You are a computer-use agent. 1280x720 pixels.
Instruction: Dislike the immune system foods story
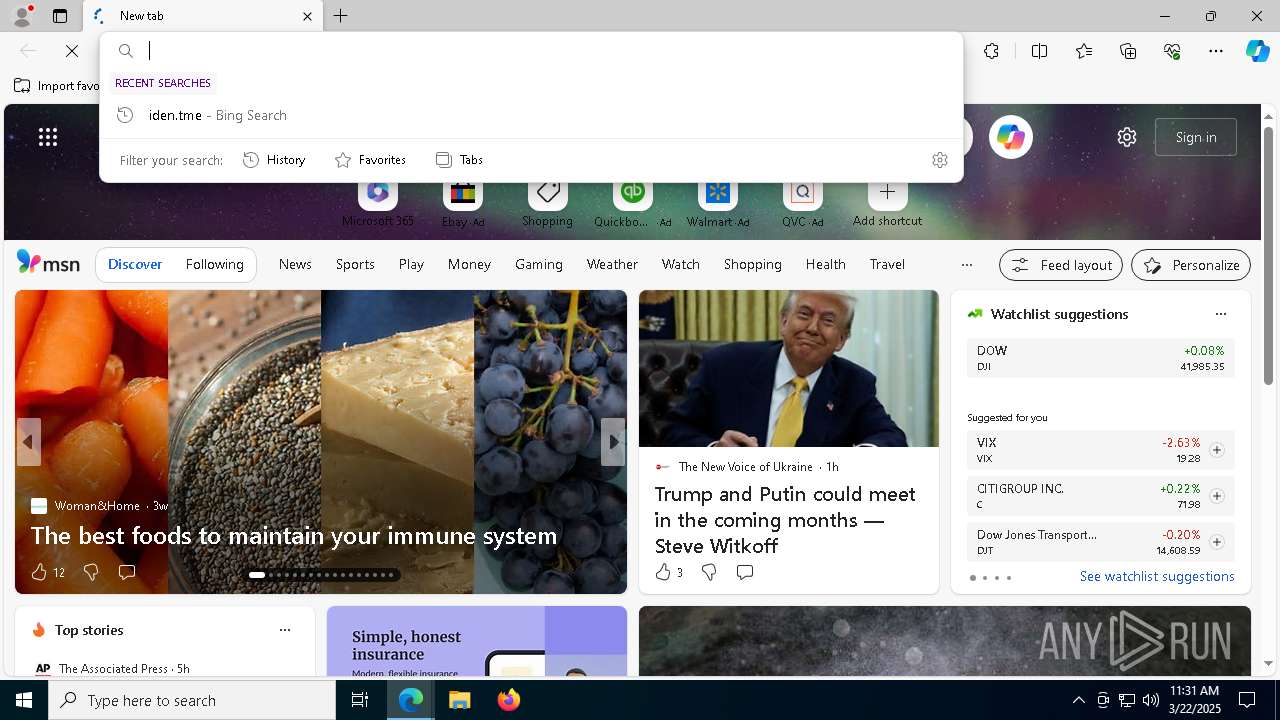(x=91, y=572)
